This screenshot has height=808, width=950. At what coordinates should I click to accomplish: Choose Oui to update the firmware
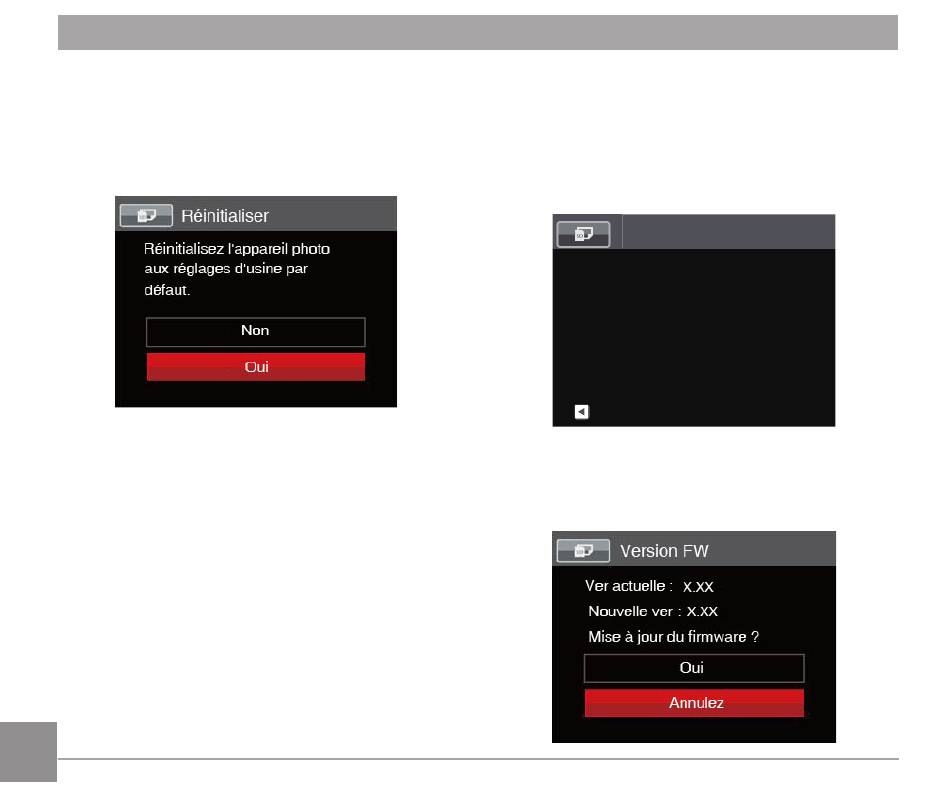(694, 668)
